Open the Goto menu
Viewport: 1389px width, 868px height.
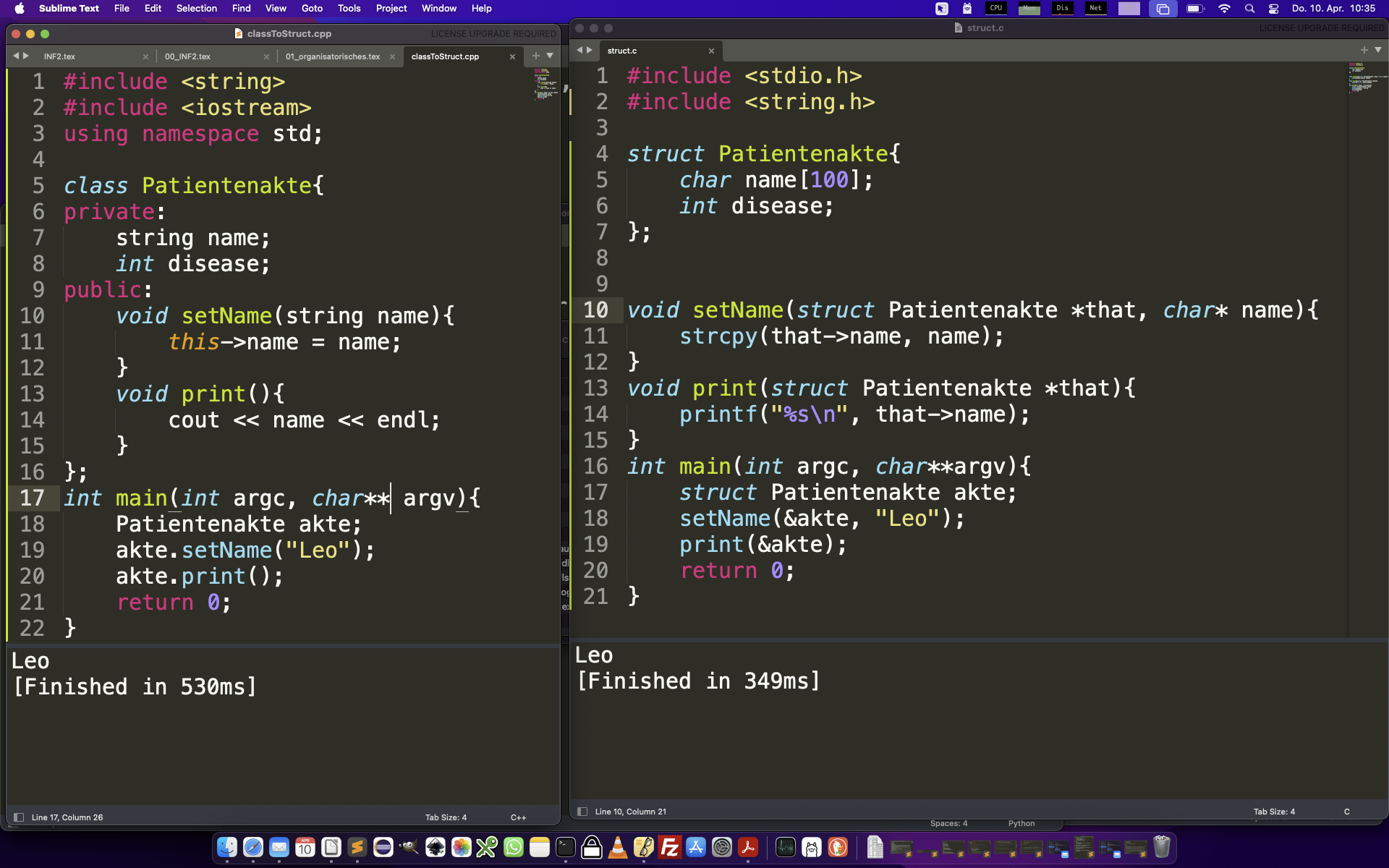pos(312,9)
